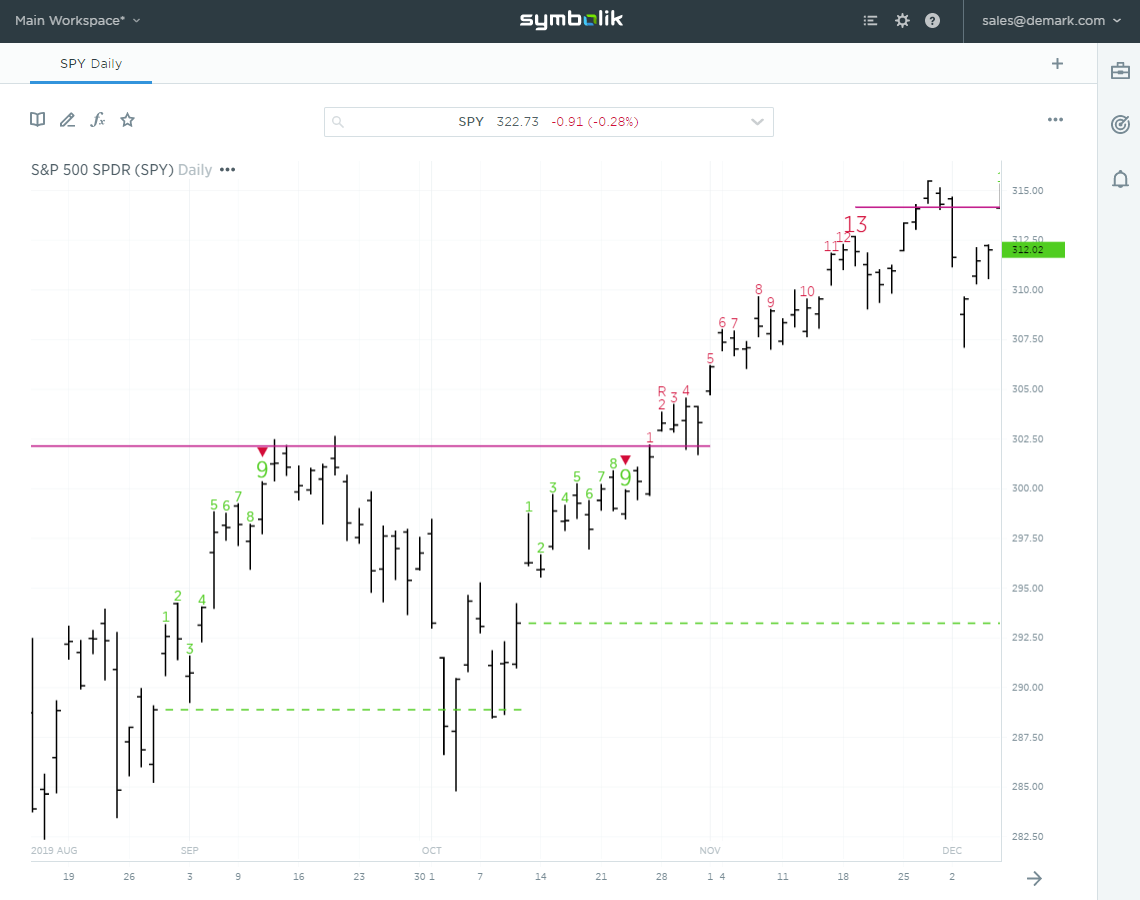Open the chart title ellipsis menu
The width and height of the screenshot is (1140, 900).
click(227, 169)
